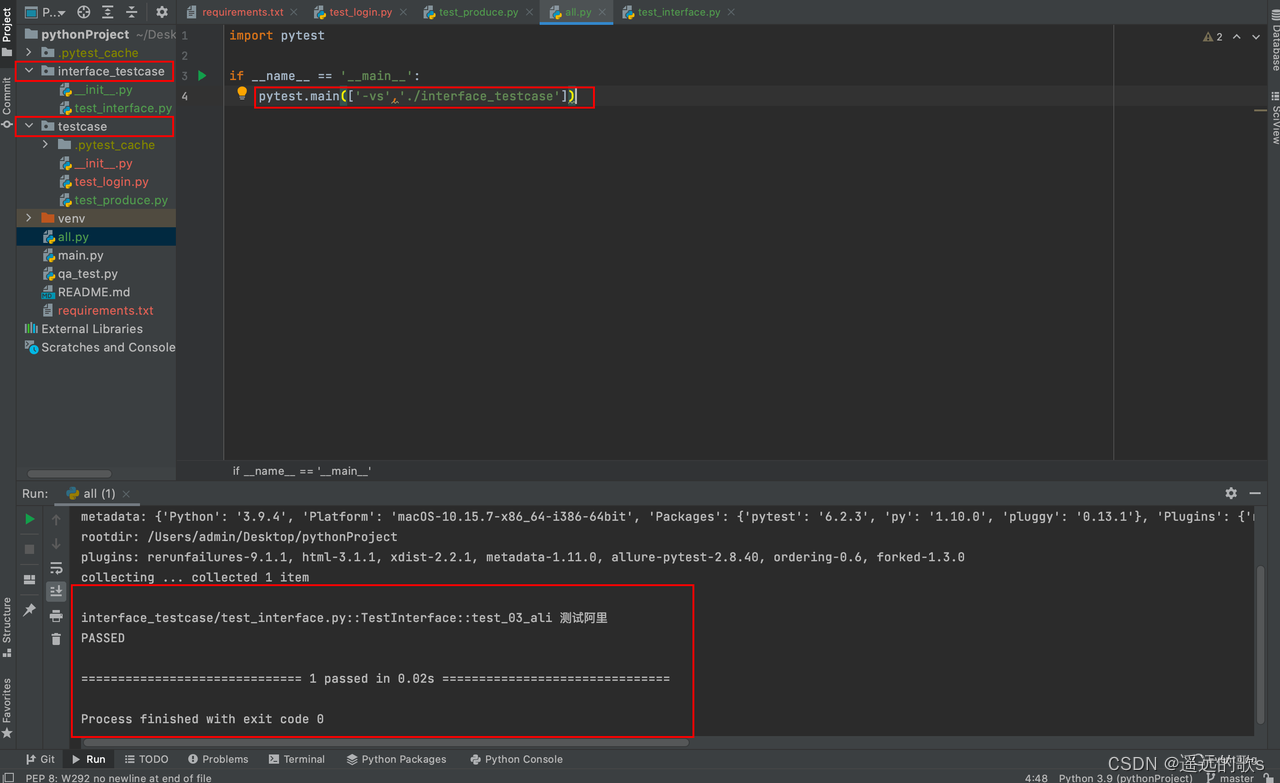
Task: Switch to requirements.txt tab
Action: [x=242, y=12]
